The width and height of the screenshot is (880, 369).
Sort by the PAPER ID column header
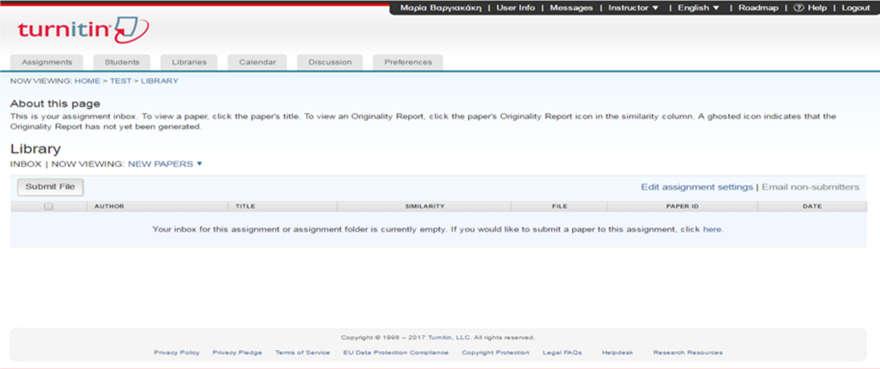pos(682,206)
